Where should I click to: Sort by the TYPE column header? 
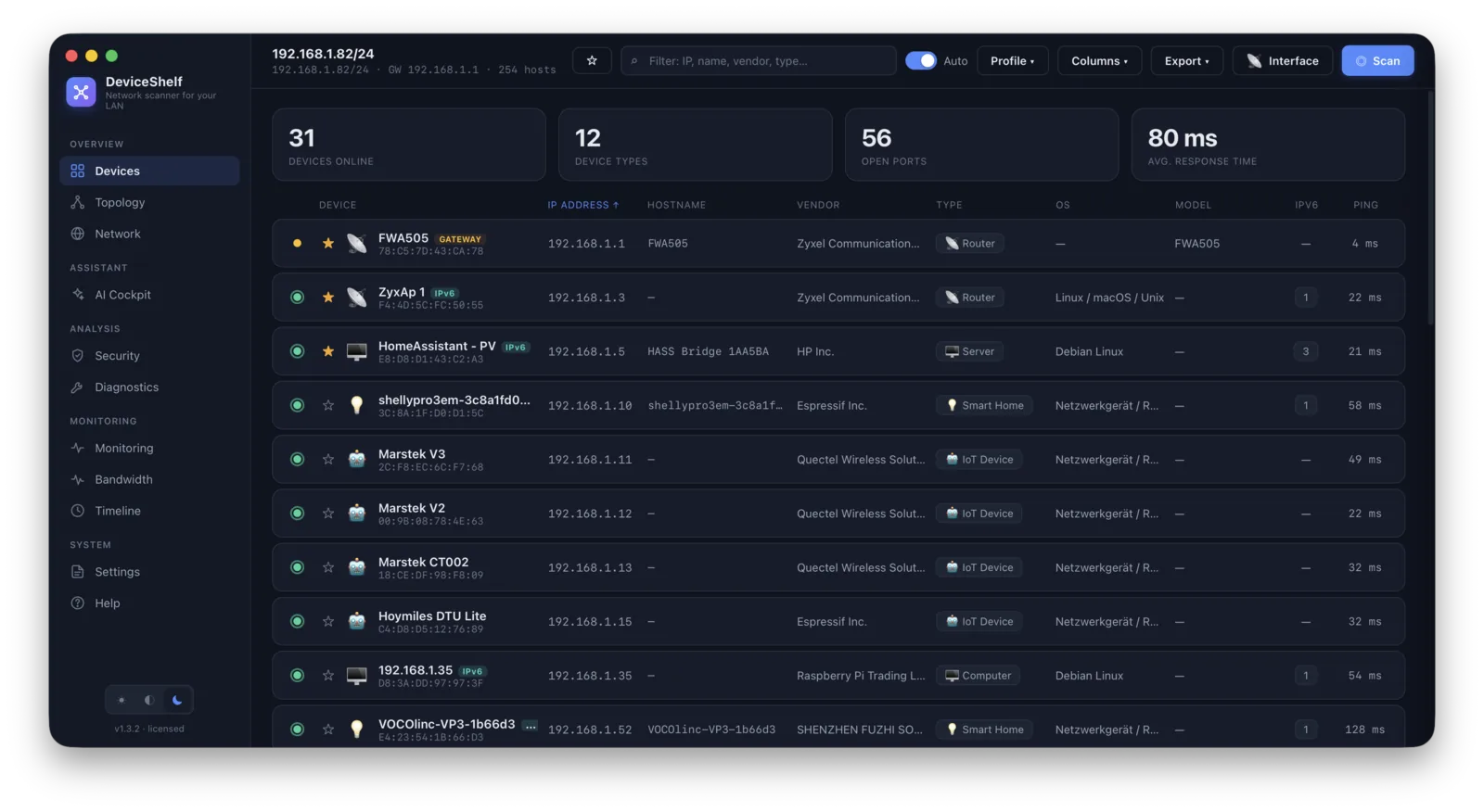[949, 205]
